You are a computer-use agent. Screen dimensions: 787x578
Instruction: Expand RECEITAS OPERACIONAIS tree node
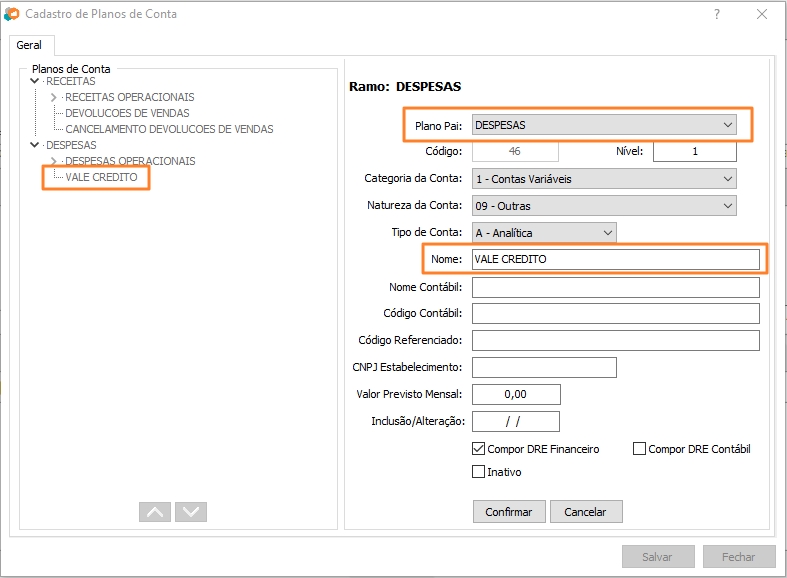(54, 97)
